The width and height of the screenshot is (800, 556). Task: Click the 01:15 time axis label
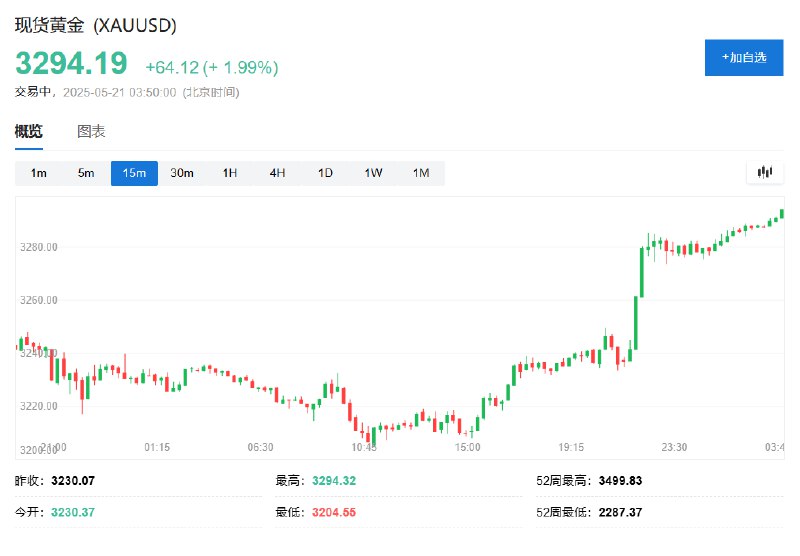coord(157,447)
